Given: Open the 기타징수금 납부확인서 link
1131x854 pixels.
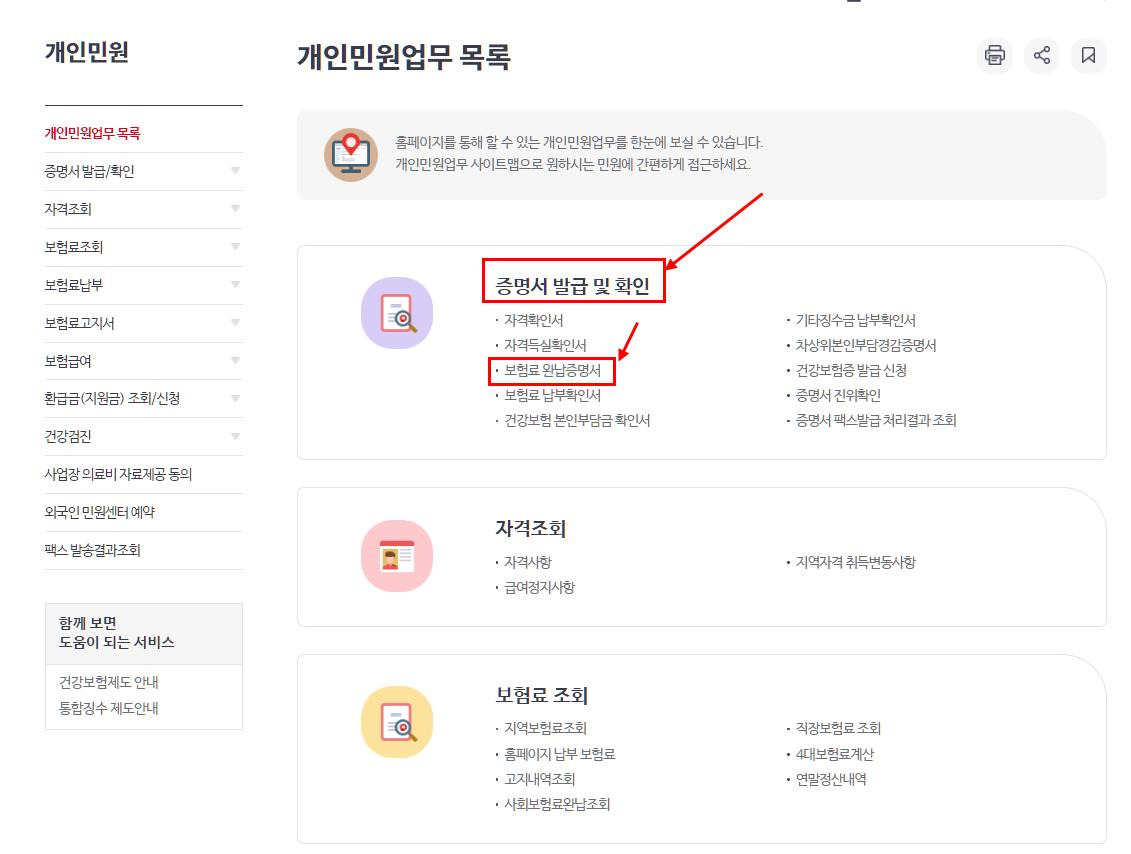Looking at the screenshot, I should pyautogui.click(x=855, y=320).
